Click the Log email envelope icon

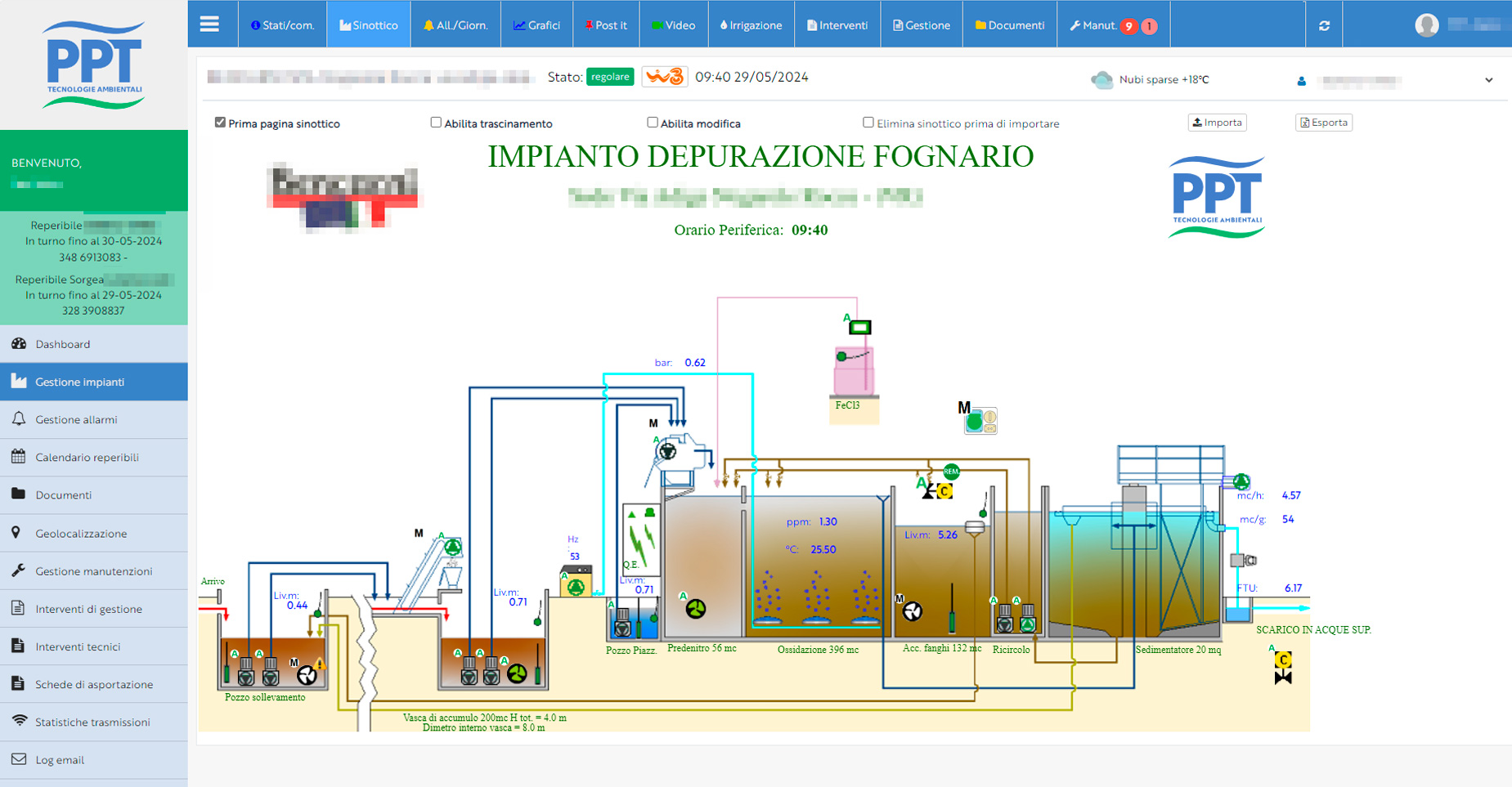click(x=19, y=759)
